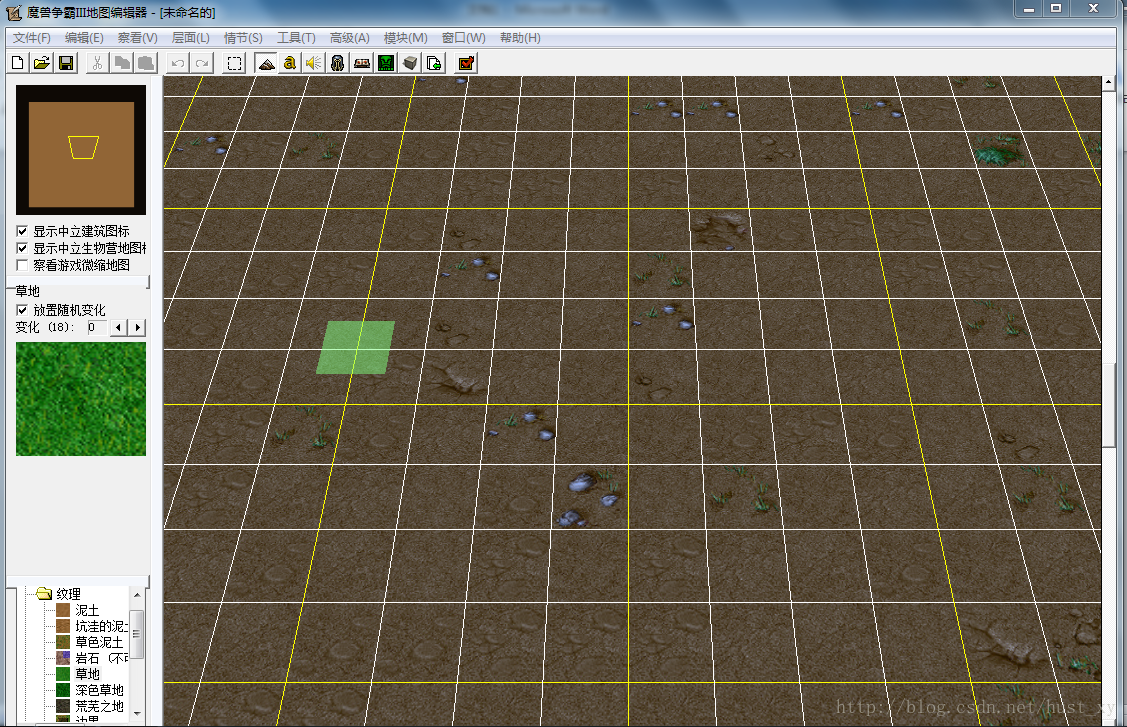Click the 纹理 folder icon in the tree

click(x=45, y=593)
